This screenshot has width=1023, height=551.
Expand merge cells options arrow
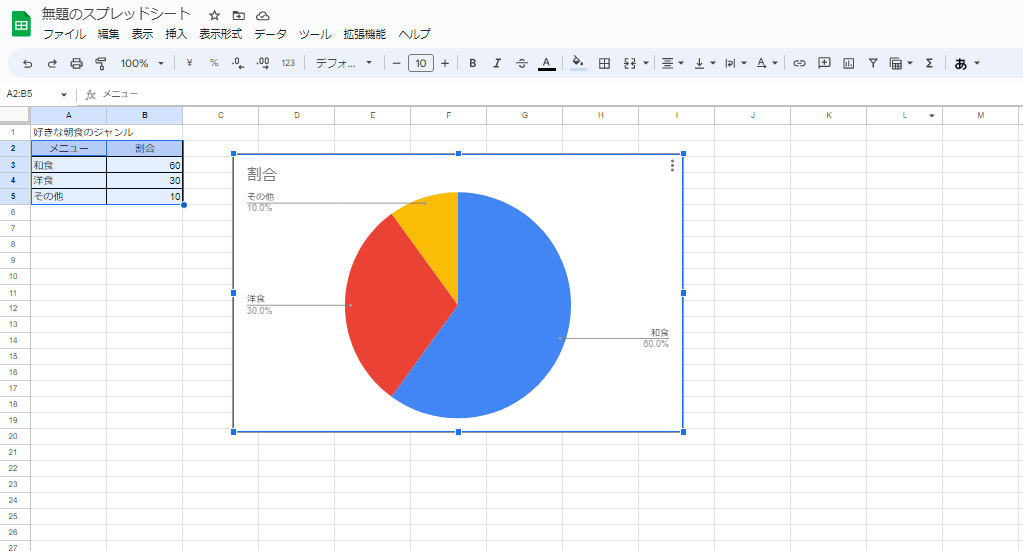point(646,63)
